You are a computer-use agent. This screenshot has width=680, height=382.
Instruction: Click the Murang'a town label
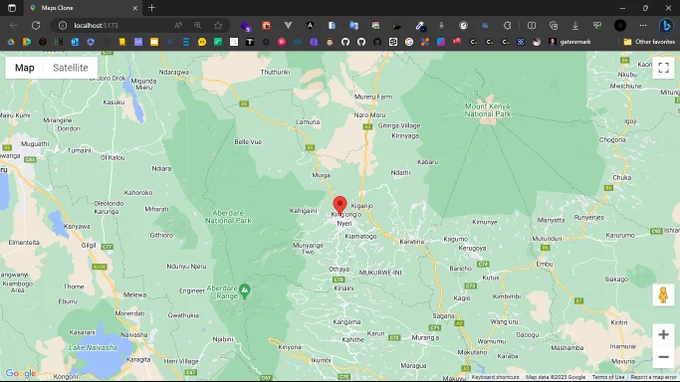point(425,337)
